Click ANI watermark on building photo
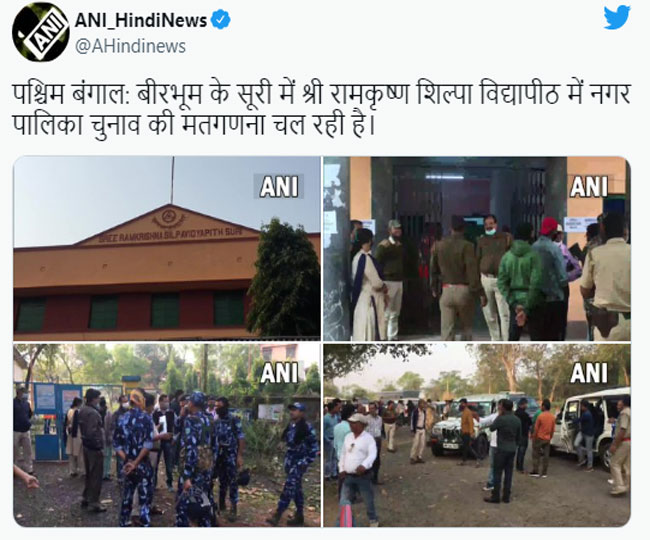Image resolution: width=650 pixels, height=540 pixels. (279, 186)
